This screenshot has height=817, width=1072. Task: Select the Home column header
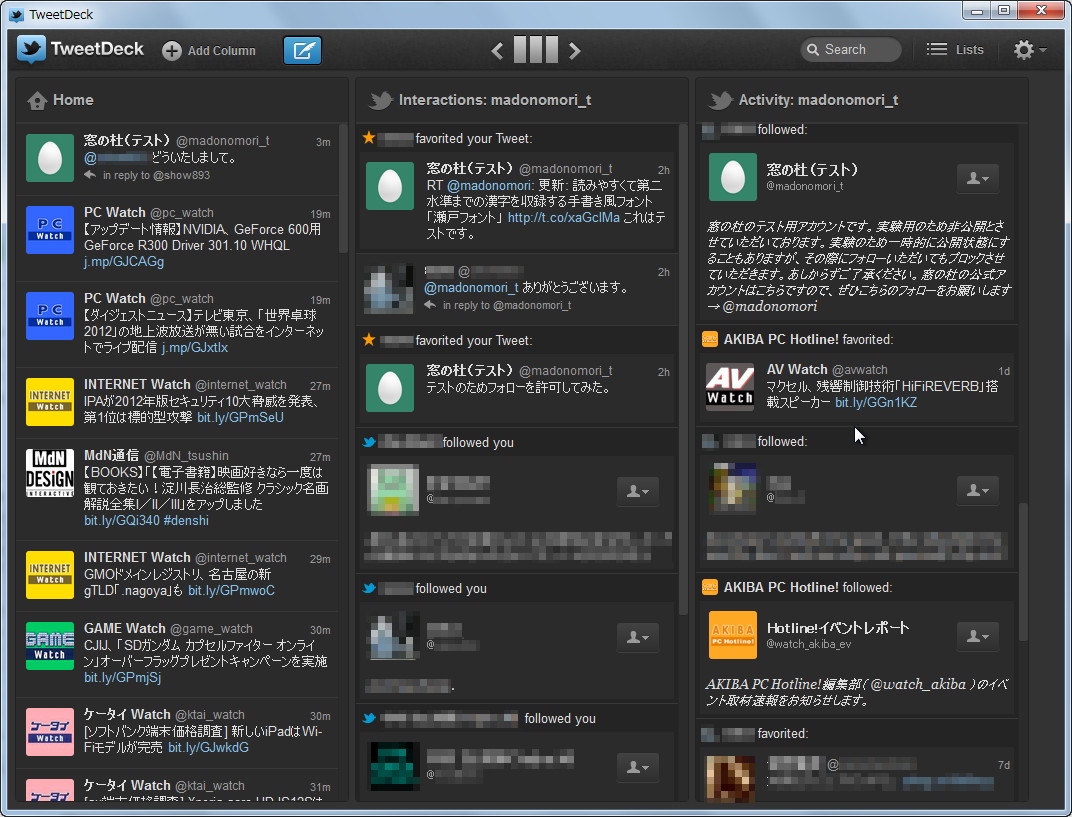(x=75, y=100)
